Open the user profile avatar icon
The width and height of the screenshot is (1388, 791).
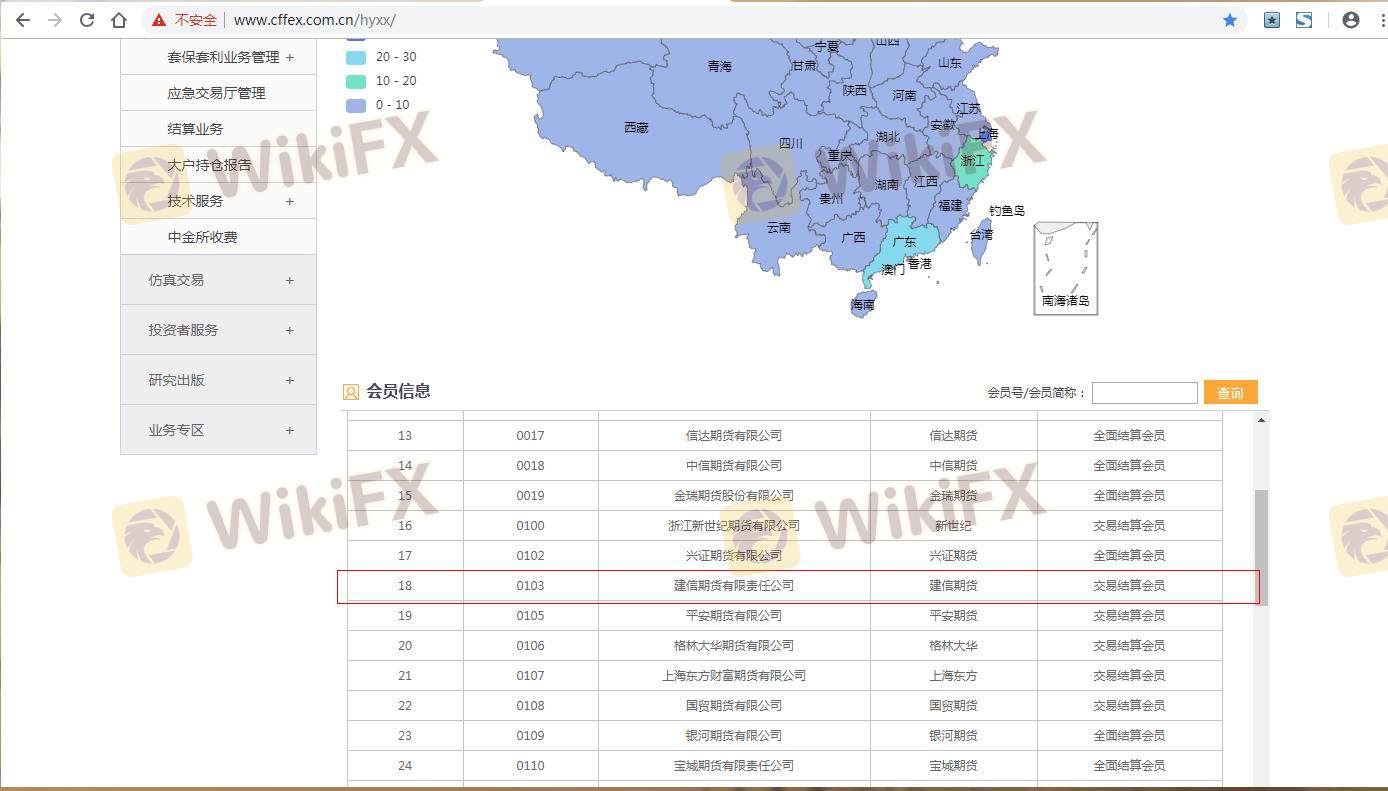tap(1351, 20)
